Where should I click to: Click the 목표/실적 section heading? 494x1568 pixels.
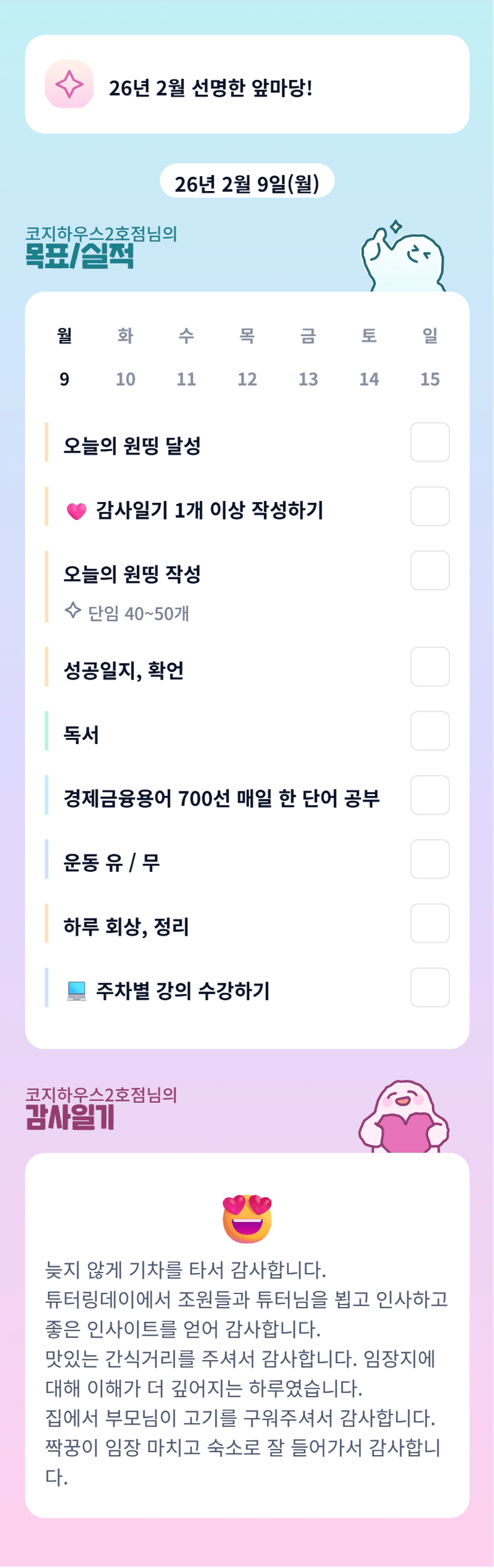click(79, 256)
